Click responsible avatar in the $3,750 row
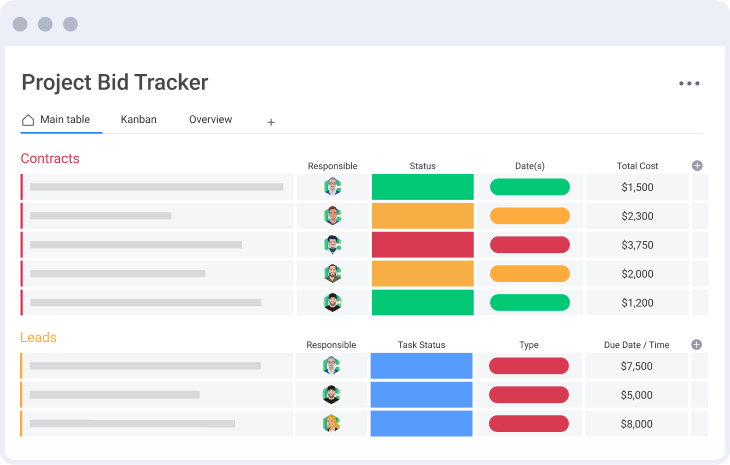Viewport: 730px width, 465px height. 332,245
